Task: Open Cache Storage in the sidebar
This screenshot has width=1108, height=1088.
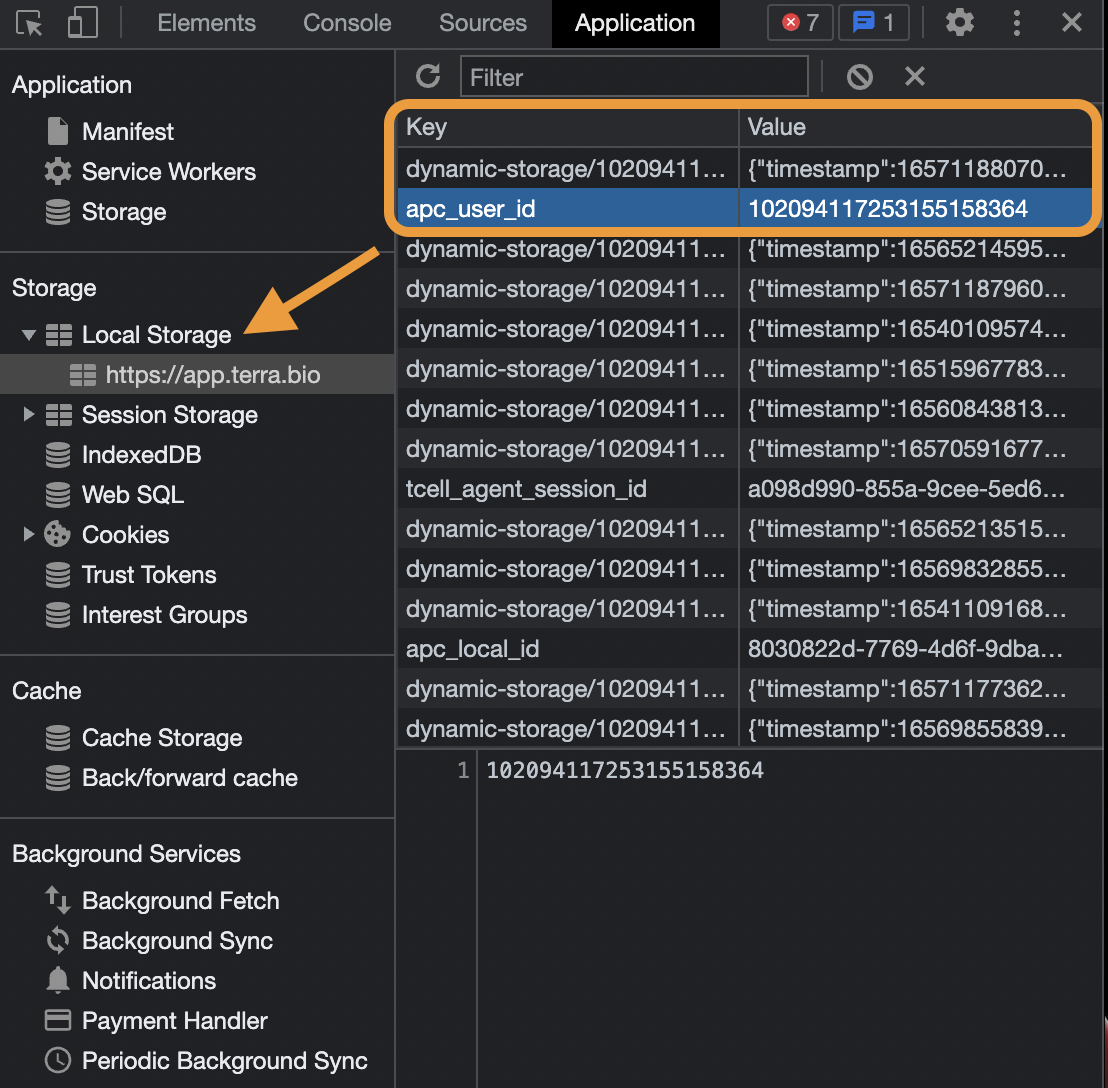Action: pos(162,738)
